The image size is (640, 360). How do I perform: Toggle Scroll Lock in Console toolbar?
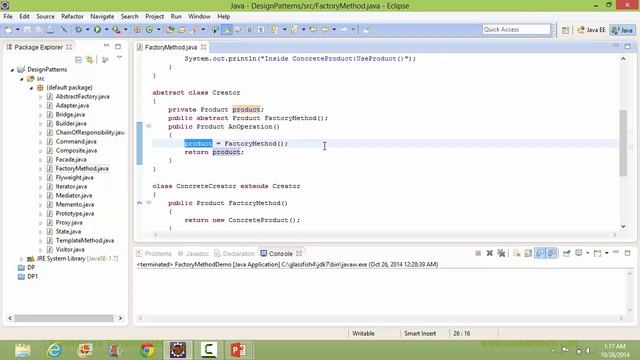[x=528, y=253]
